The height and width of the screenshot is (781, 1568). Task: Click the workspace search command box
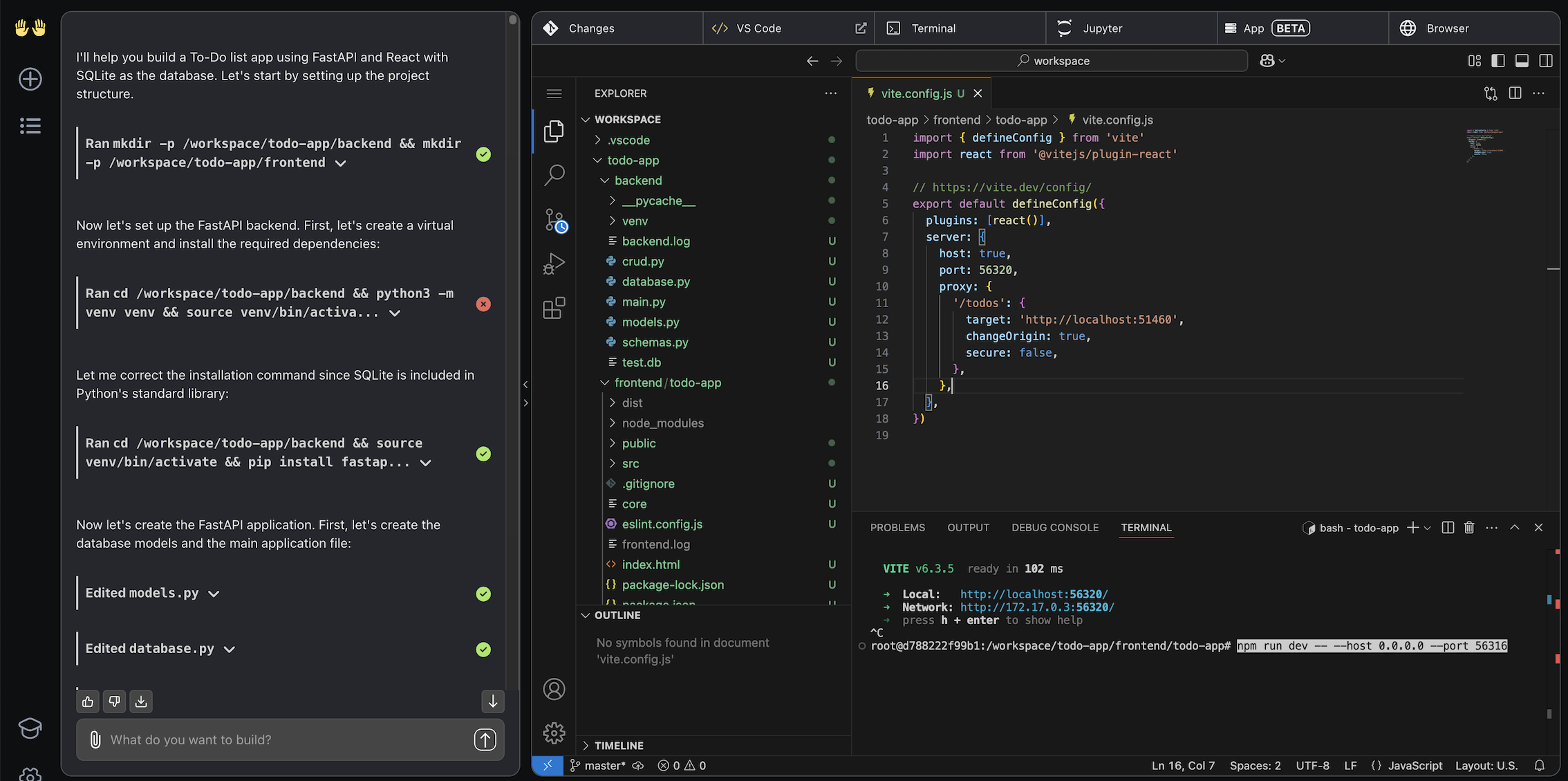1052,61
